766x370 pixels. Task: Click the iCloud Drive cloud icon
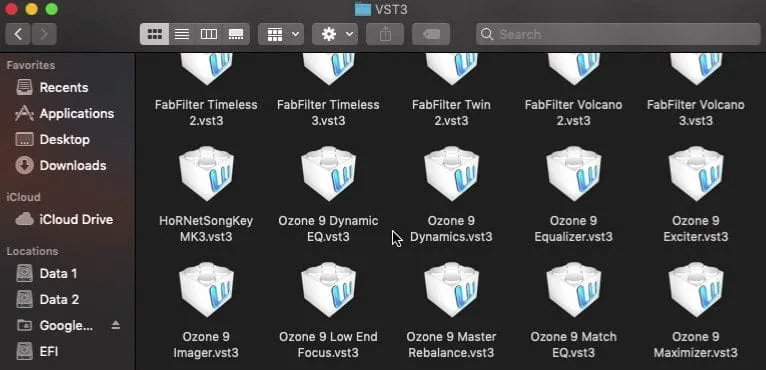[24, 219]
